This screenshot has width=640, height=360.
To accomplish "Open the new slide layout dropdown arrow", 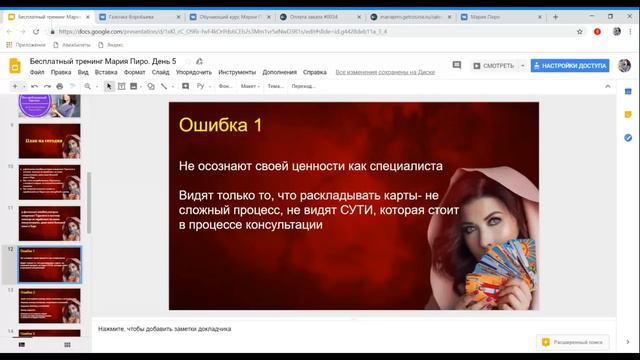I will coord(24,87).
